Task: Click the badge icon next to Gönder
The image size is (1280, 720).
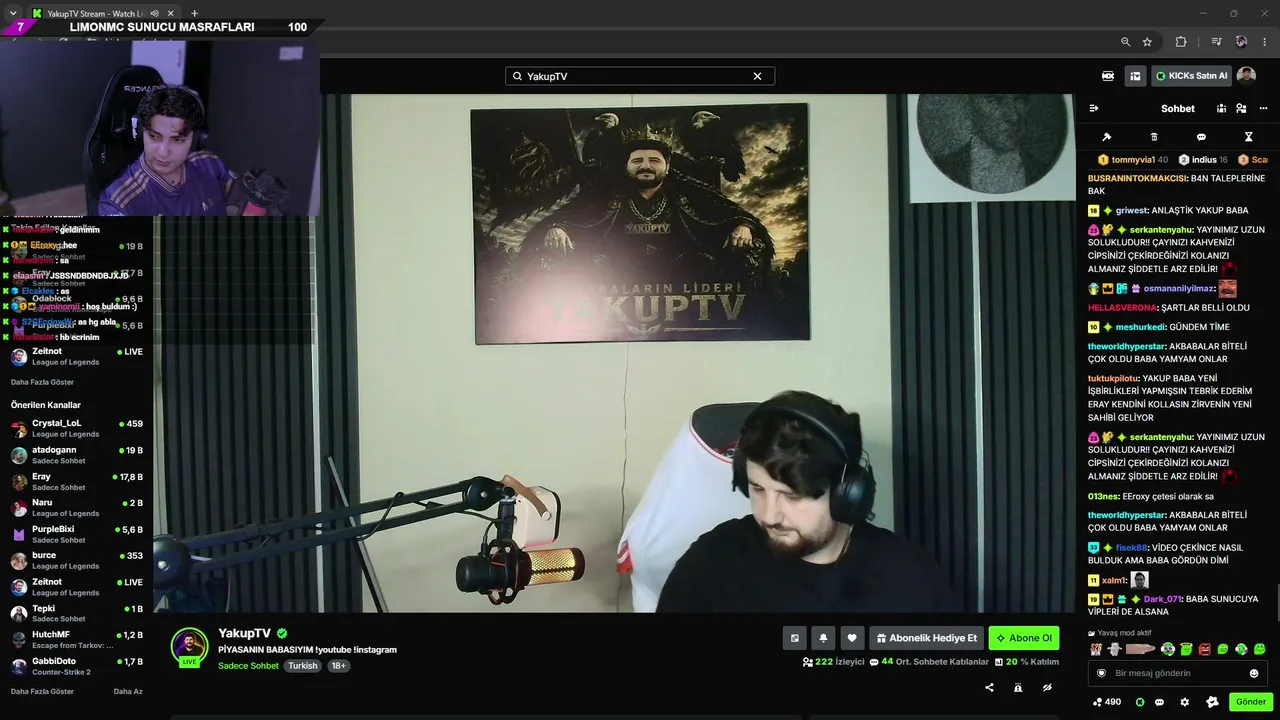Action: (x=1212, y=702)
